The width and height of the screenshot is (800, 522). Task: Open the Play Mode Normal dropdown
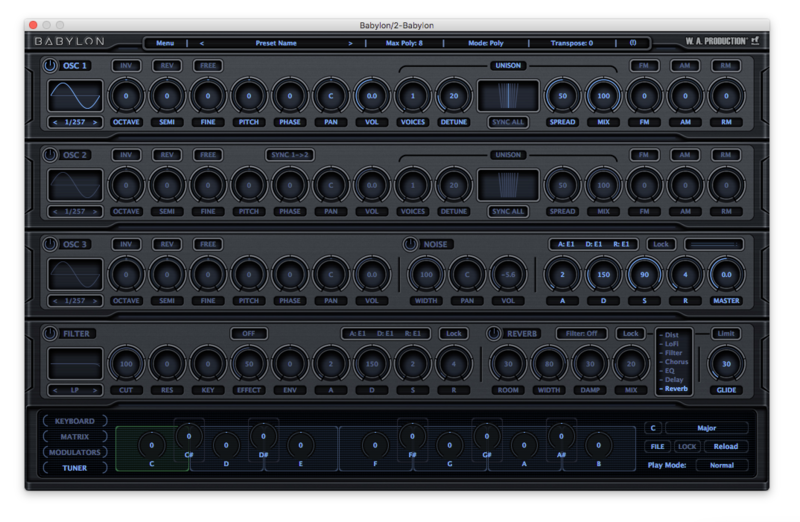tap(722, 465)
